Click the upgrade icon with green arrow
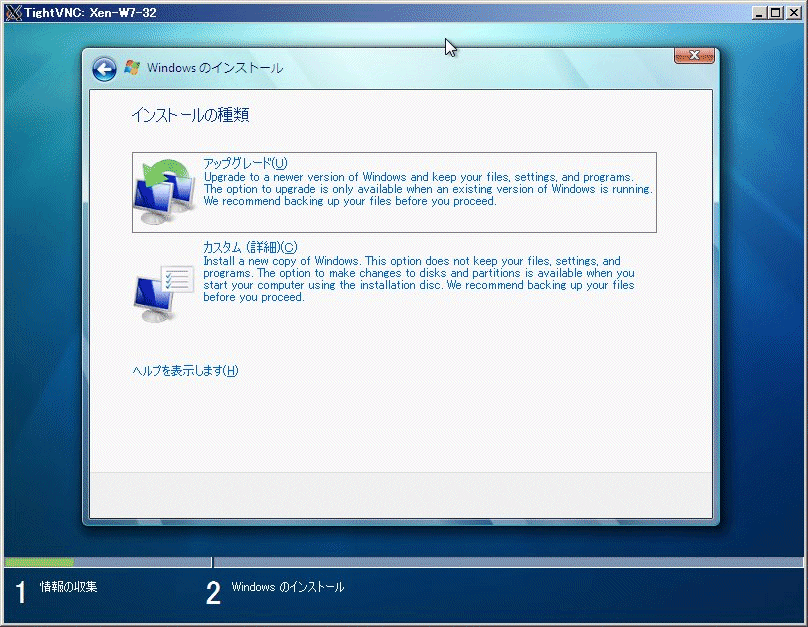Image resolution: width=808 pixels, height=627 pixels. point(165,191)
